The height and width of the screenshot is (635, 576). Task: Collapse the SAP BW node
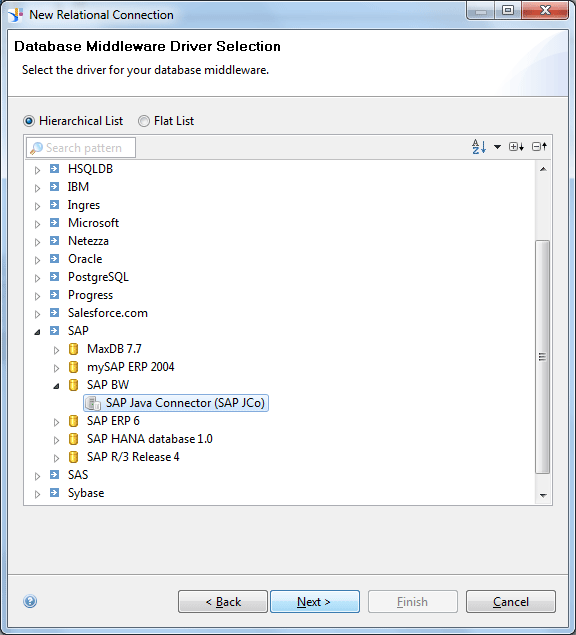tap(56, 386)
